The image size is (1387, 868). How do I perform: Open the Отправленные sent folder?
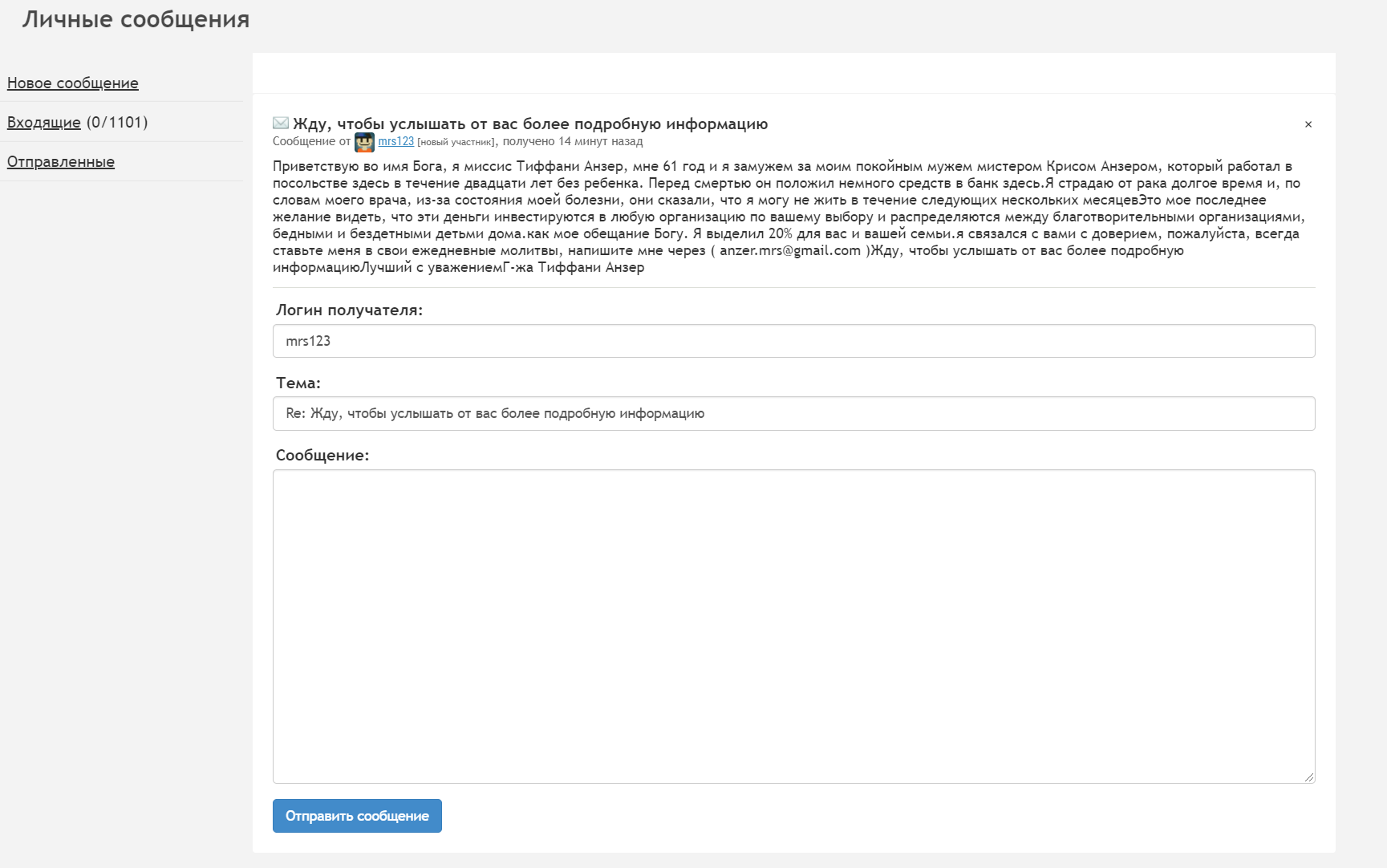click(61, 162)
